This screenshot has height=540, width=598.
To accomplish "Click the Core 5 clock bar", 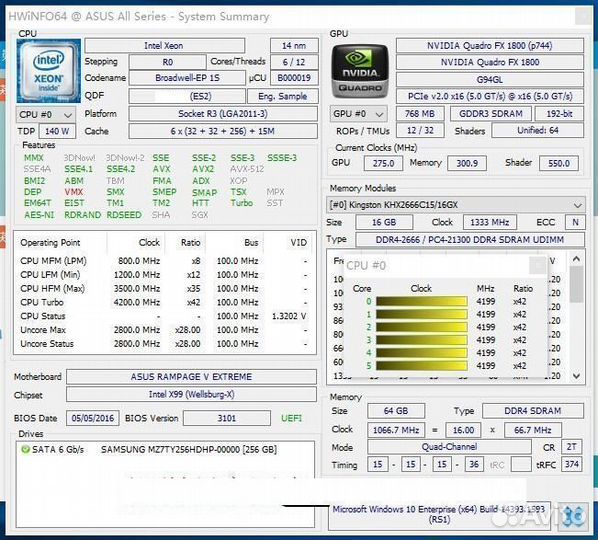I will click(x=421, y=365).
